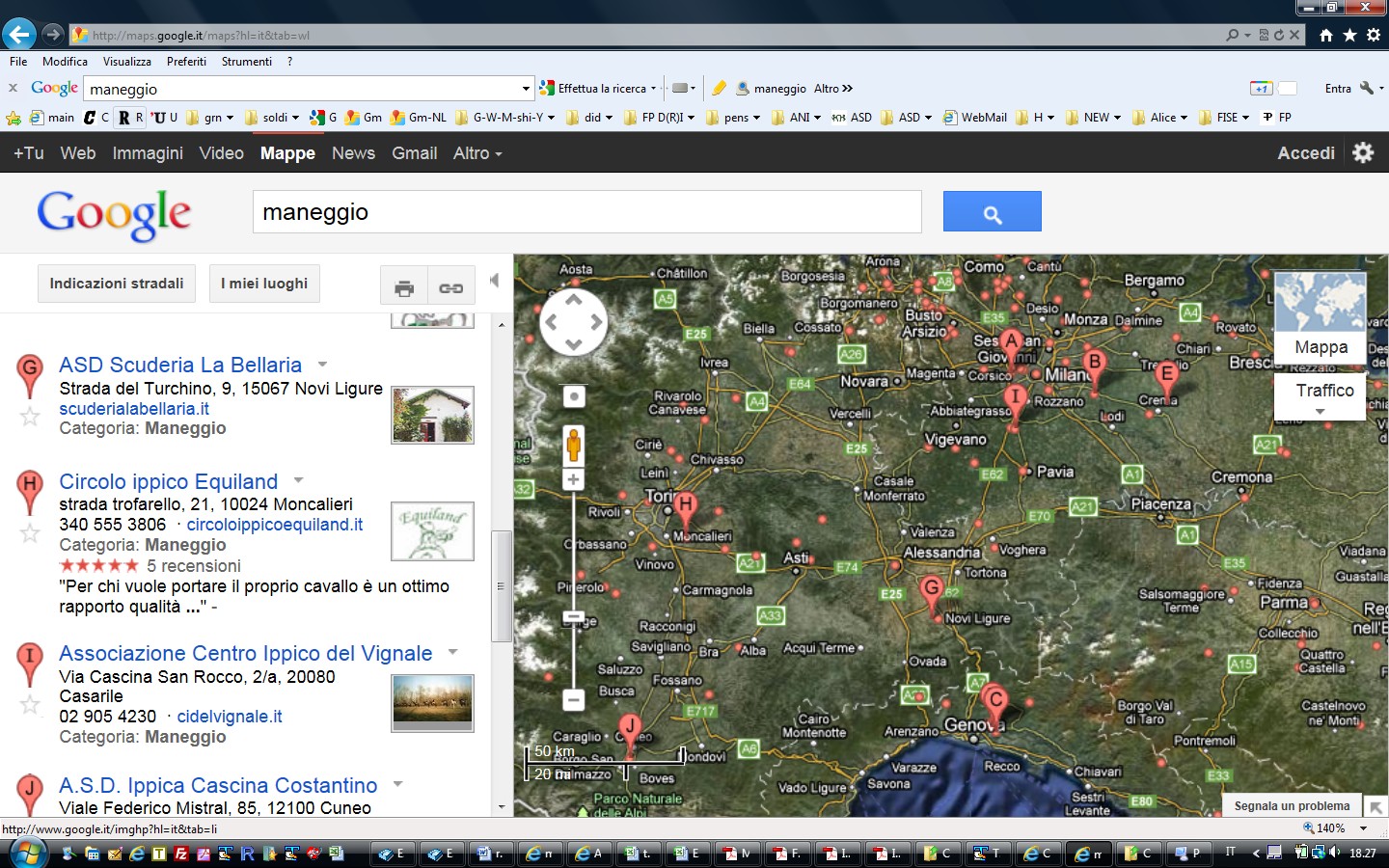Open the 140% page zoom control

pos(1335,828)
